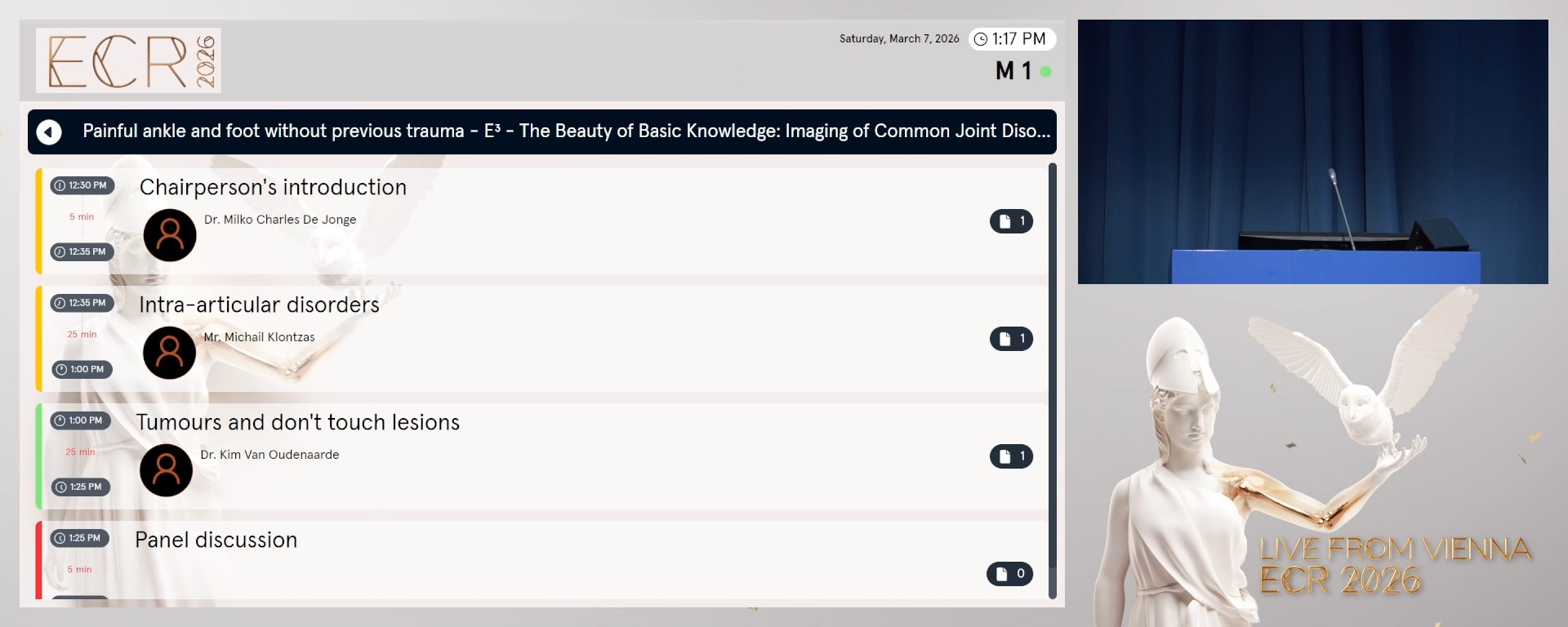Image resolution: width=1568 pixels, height=627 pixels.
Task: Click the M 1 room label
Action: pyautogui.click(x=1013, y=71)
